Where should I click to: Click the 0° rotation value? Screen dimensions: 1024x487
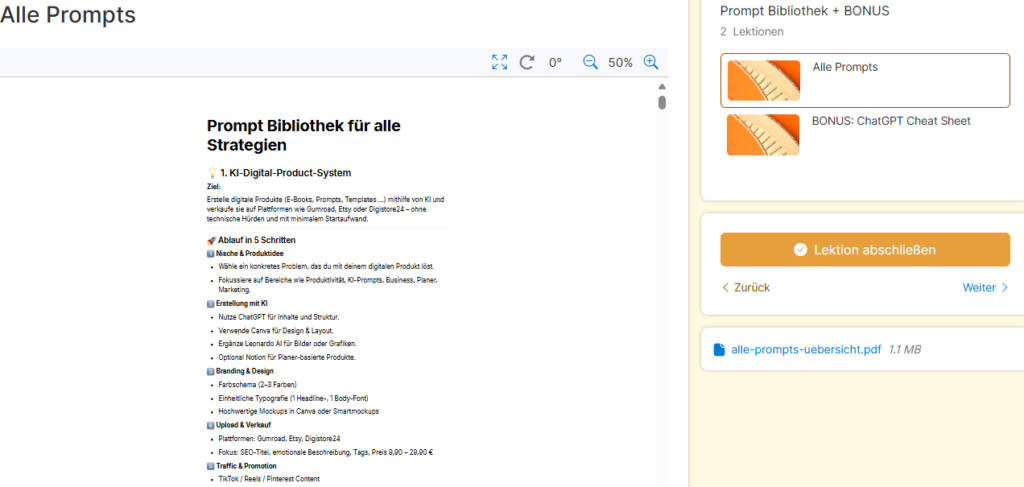(x=555, y=63)
